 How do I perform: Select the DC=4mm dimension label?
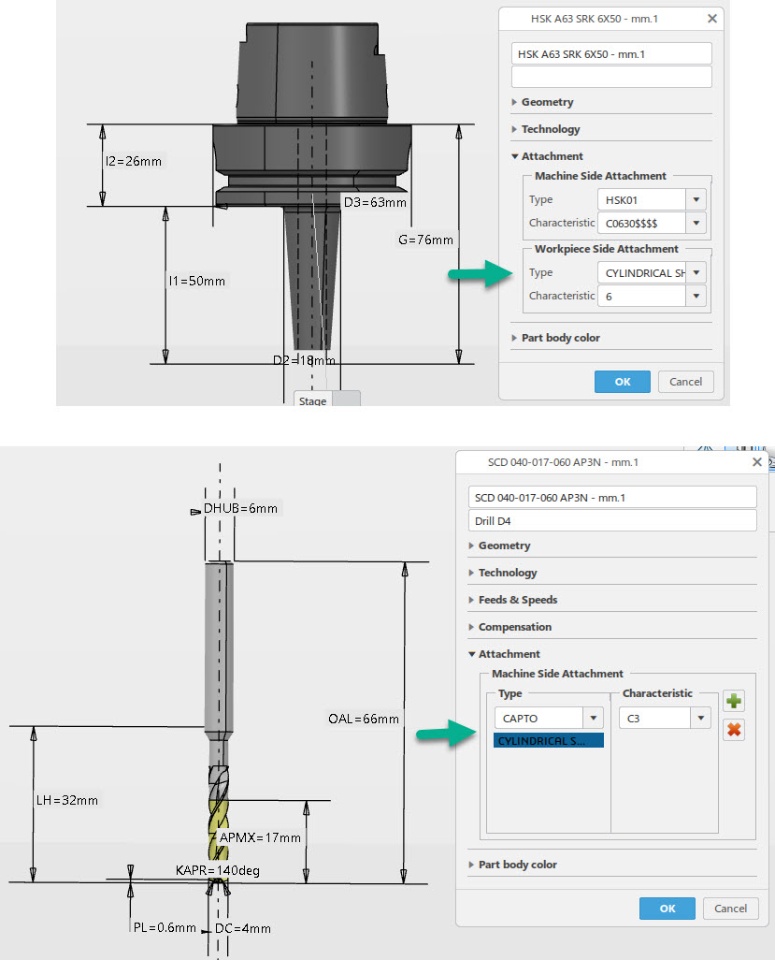click(243, 928)
